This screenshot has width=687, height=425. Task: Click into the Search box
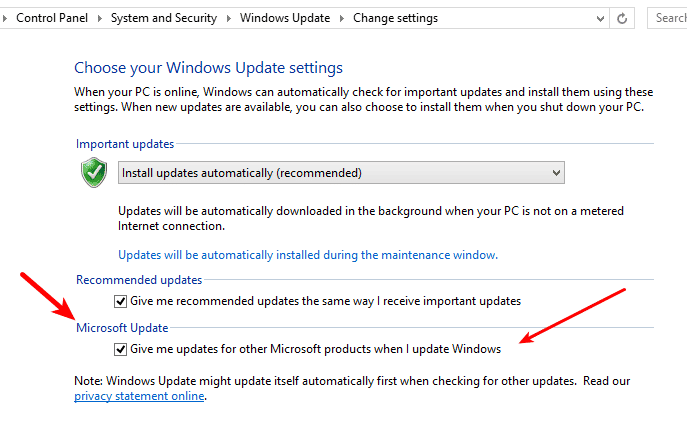coord(668,18)
